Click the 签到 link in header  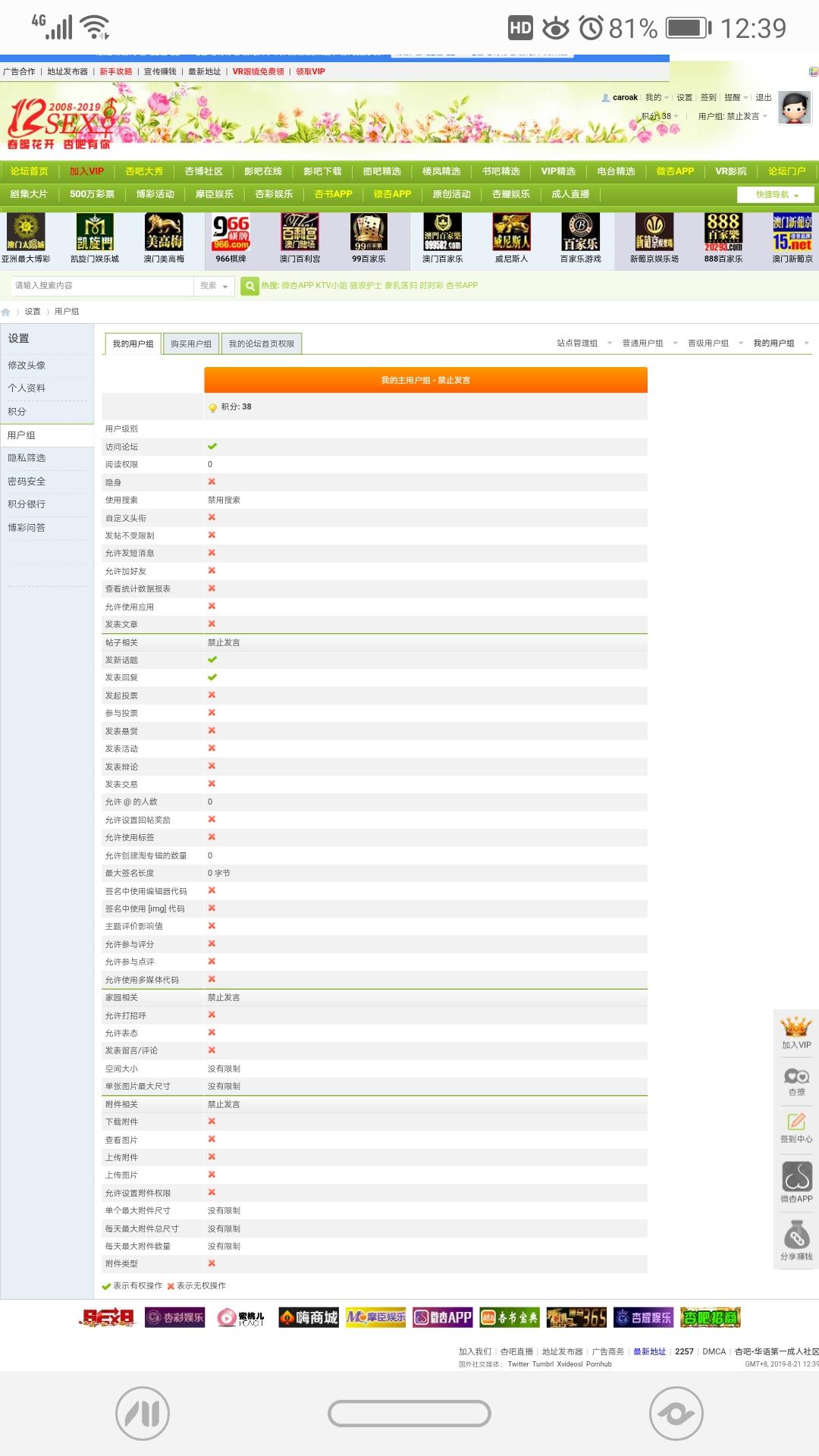(x=708, y=98)
